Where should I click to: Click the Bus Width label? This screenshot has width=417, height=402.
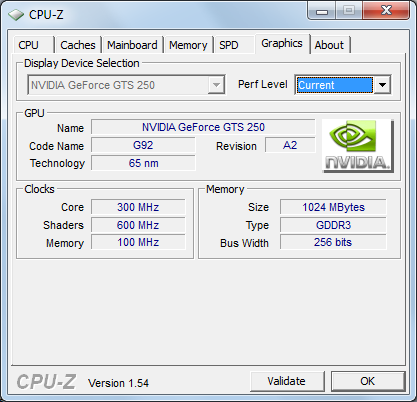244,243
